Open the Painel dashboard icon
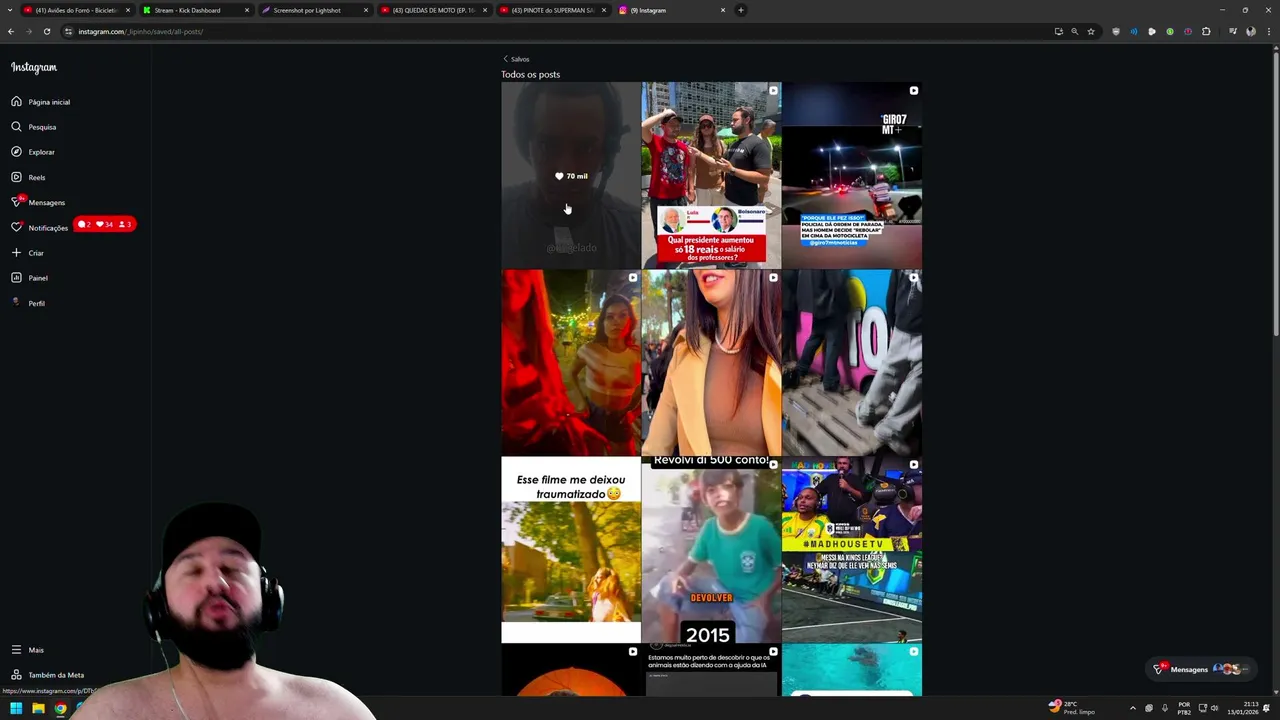 [x=16, y=278]
